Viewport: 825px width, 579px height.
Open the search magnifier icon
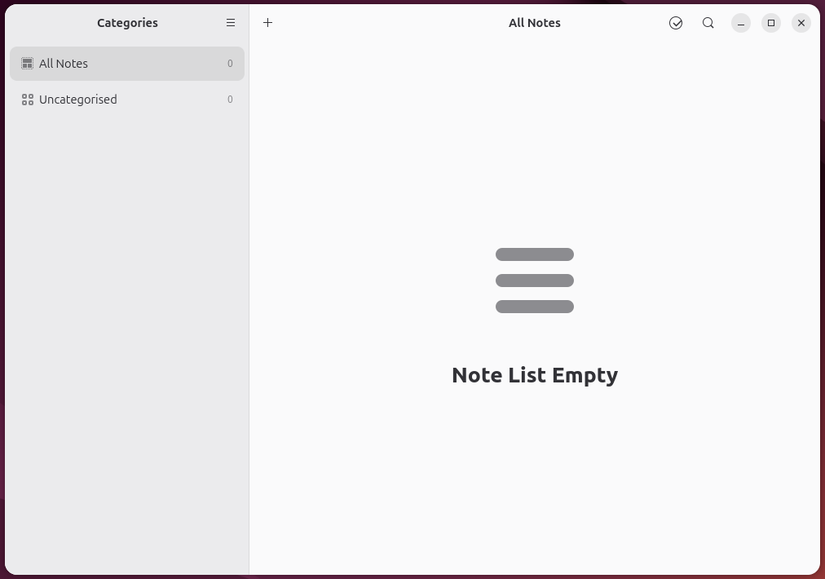click(x=708, y=23)
